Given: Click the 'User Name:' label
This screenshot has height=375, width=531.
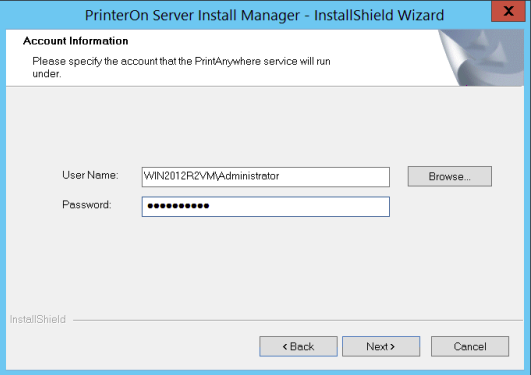Looking at the screenshot, I should [90, 175].
